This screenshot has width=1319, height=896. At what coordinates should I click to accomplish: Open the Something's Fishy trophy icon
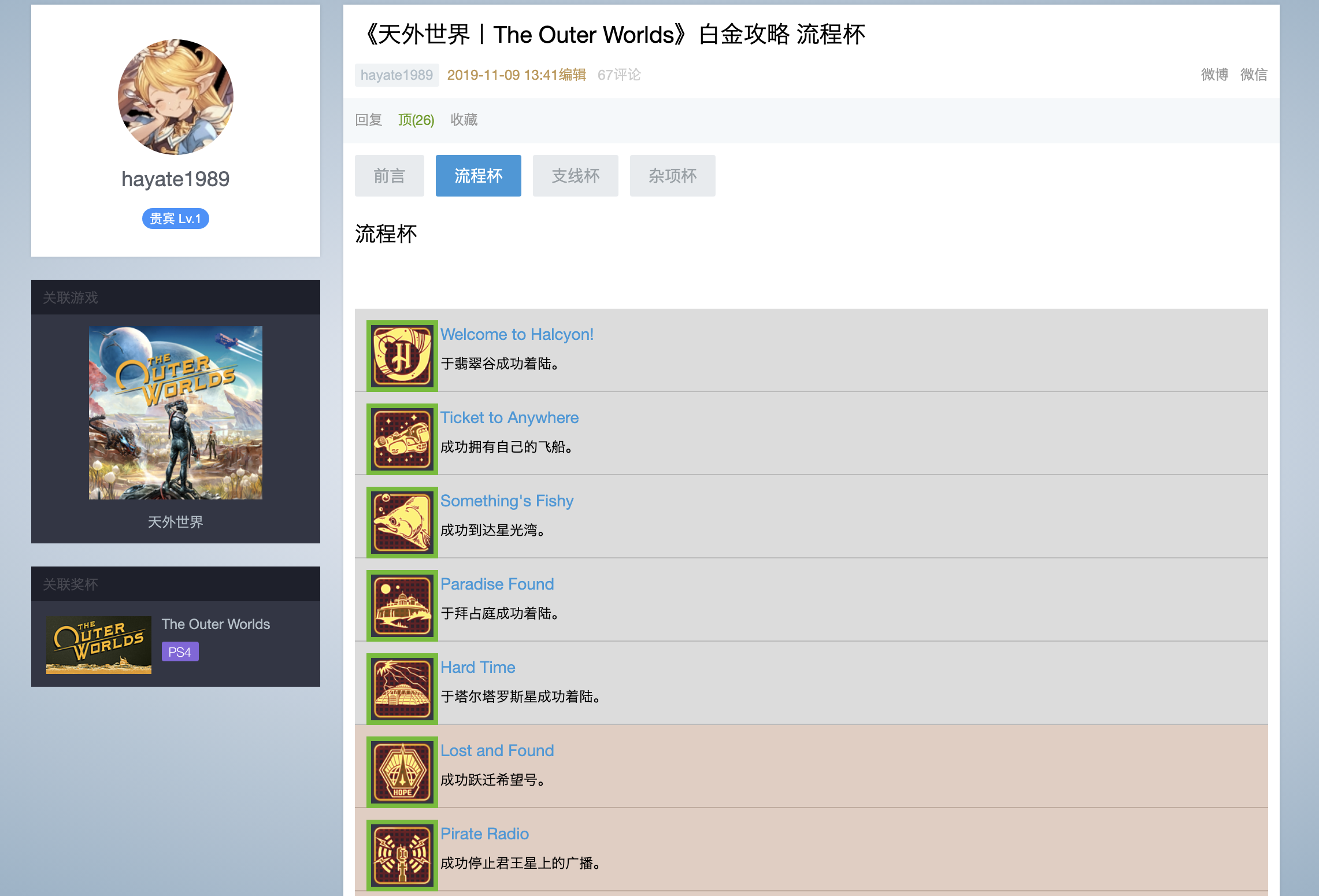(402, 522)
